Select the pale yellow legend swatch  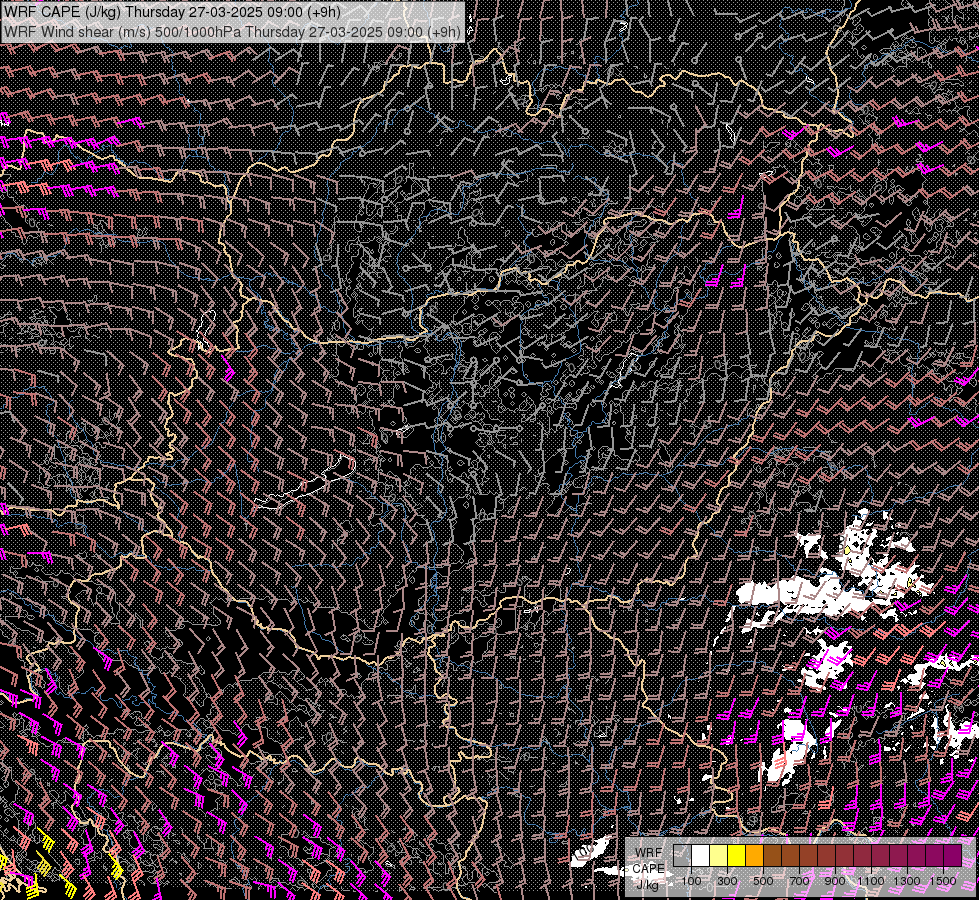tap(719, 855)
